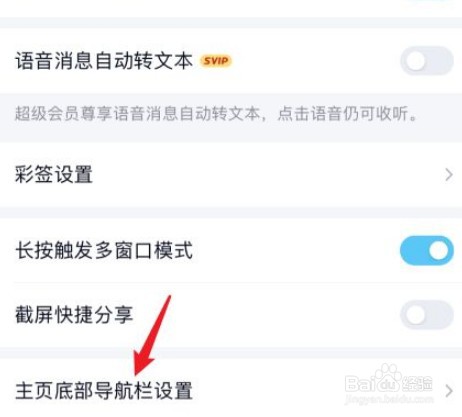Click the red arrow annotation
This screenshot has width=462, height=417.
coord(152,335)
